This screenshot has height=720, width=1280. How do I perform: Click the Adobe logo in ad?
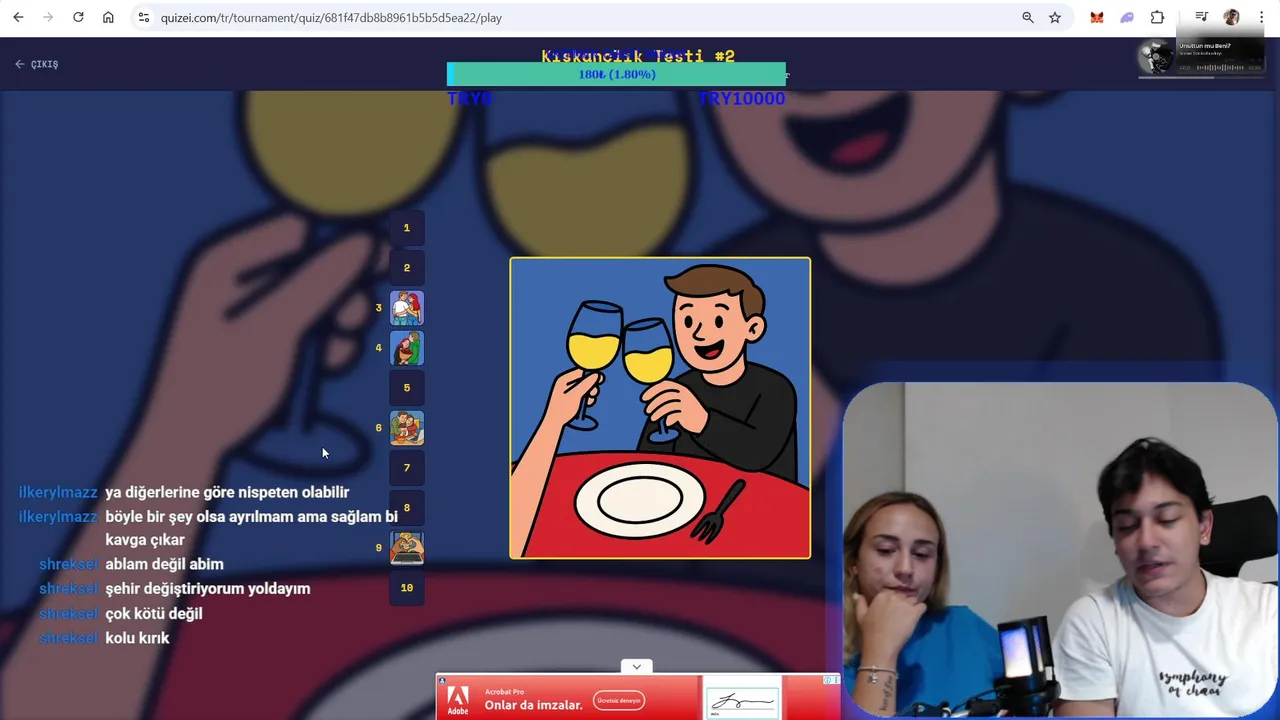click(458, 699)
